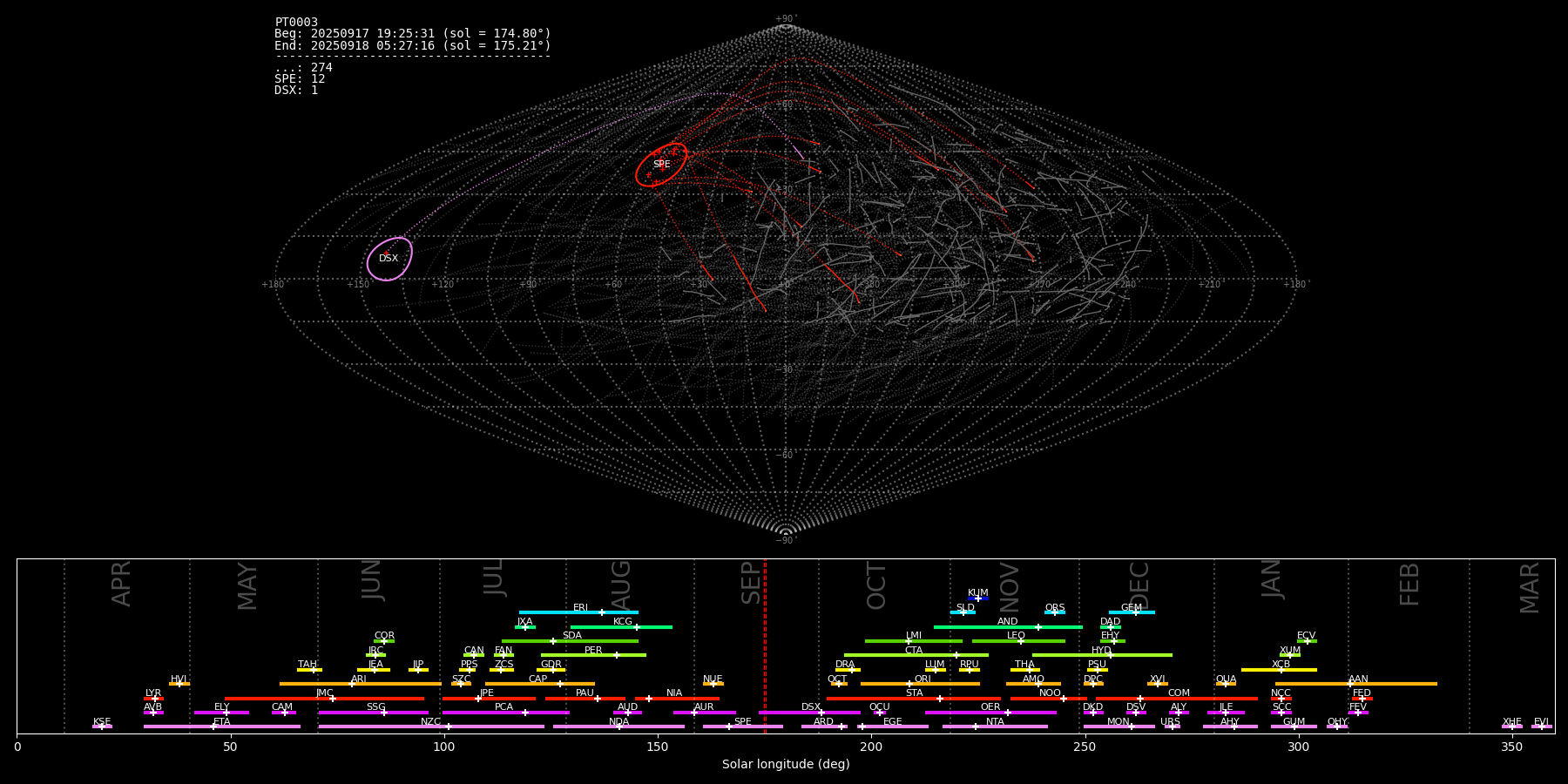Click the LEO shower label
Screen dimensions: 1568x784
1017,636
